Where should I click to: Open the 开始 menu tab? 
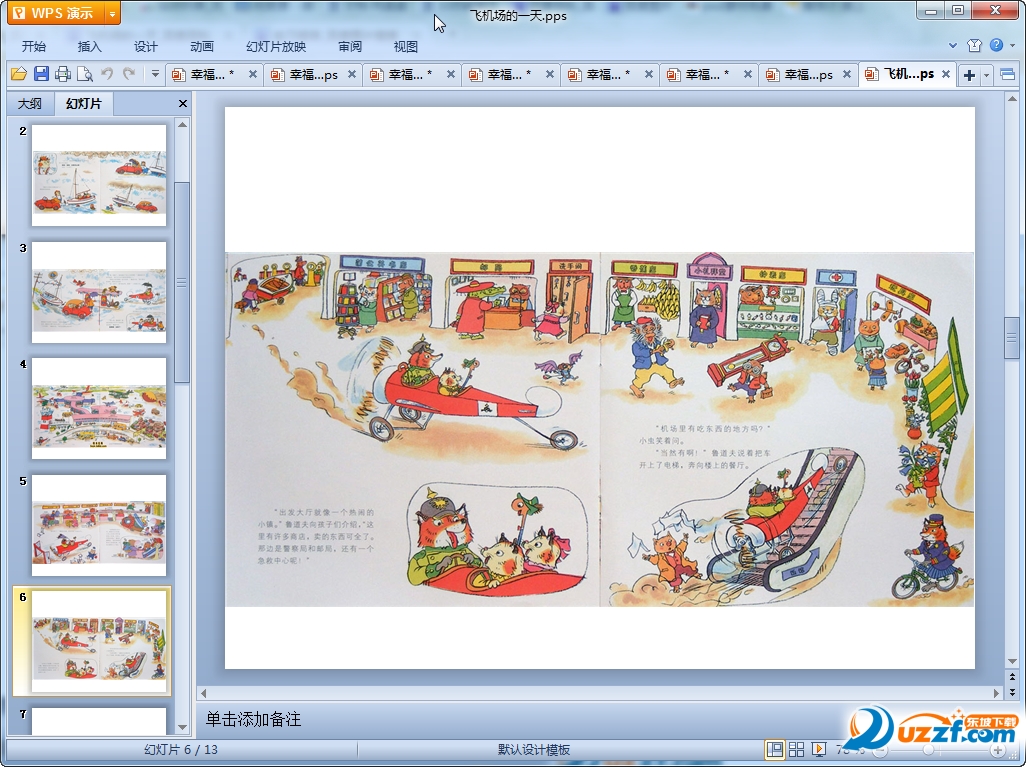pyautogui.click(x=33, y=46)
